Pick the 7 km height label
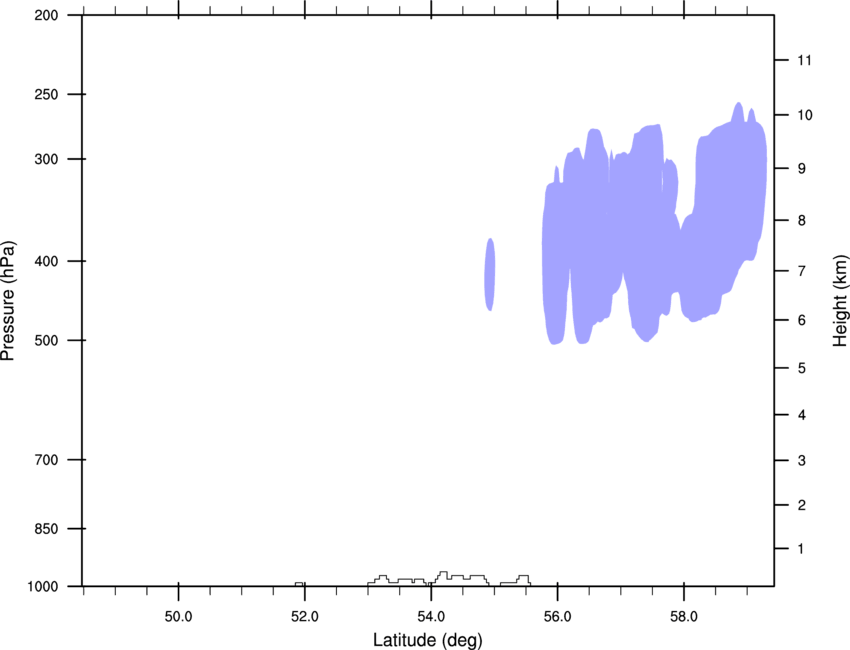Image resolution: width=850 pixels, height=650 pixels. [x=802, y=271]
